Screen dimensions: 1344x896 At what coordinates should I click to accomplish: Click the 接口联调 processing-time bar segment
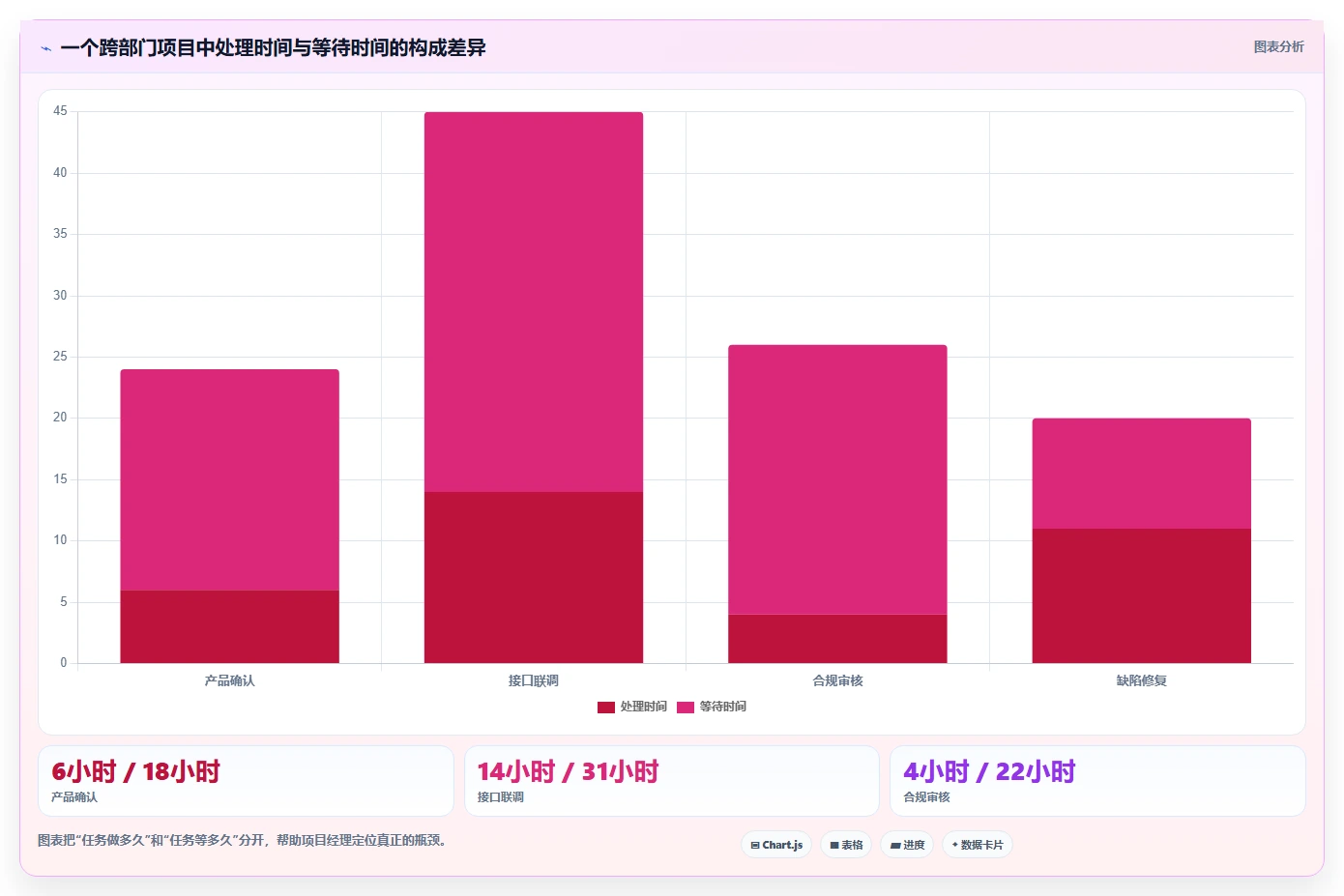pyautogui.click(x=534, y=577)
